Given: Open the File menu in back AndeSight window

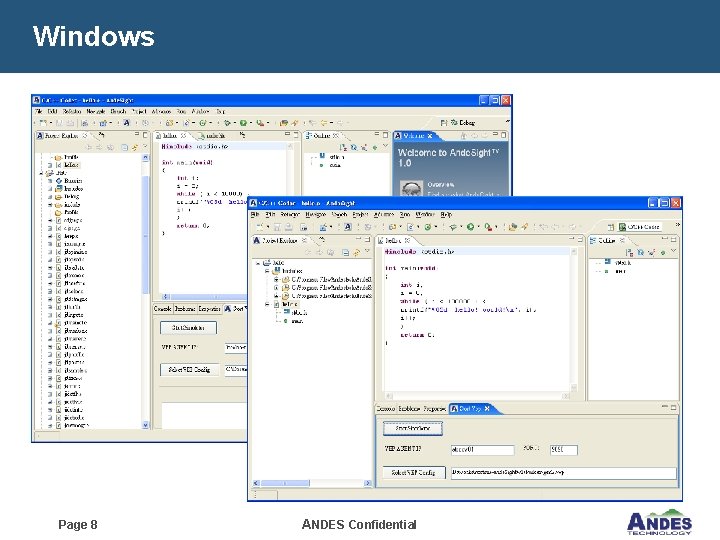Looking at the screenshot, I should pos(39,111).
